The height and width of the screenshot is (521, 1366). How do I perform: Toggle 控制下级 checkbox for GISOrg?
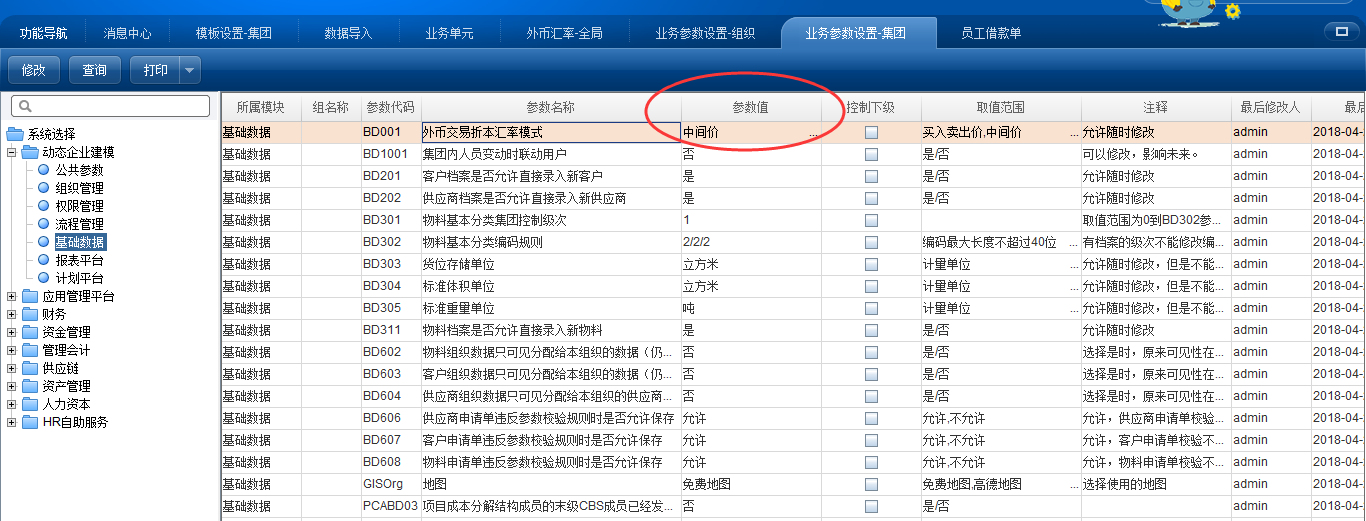pos(872,484)
